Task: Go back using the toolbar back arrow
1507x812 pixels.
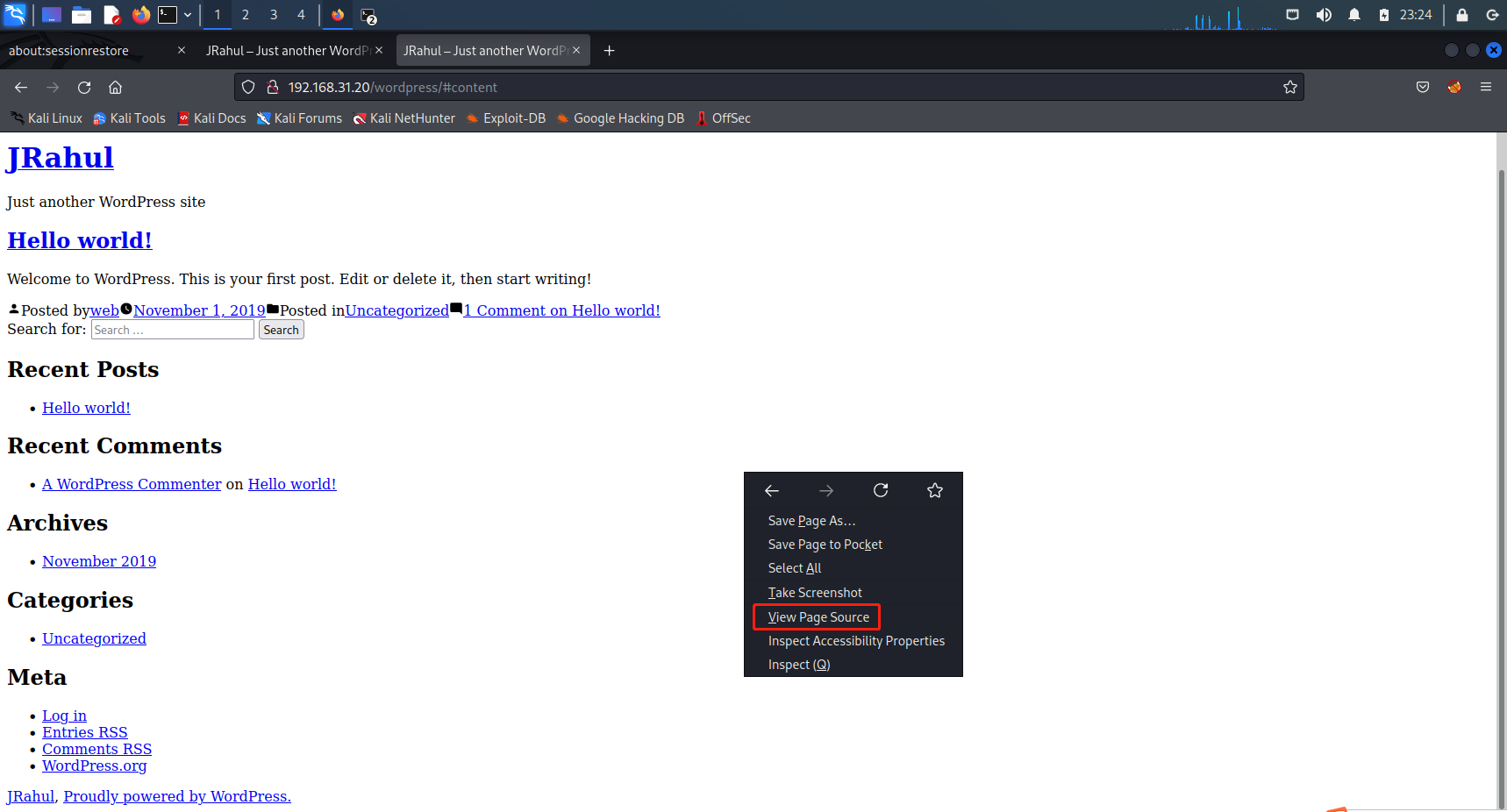Action: [x=21, y=87]
